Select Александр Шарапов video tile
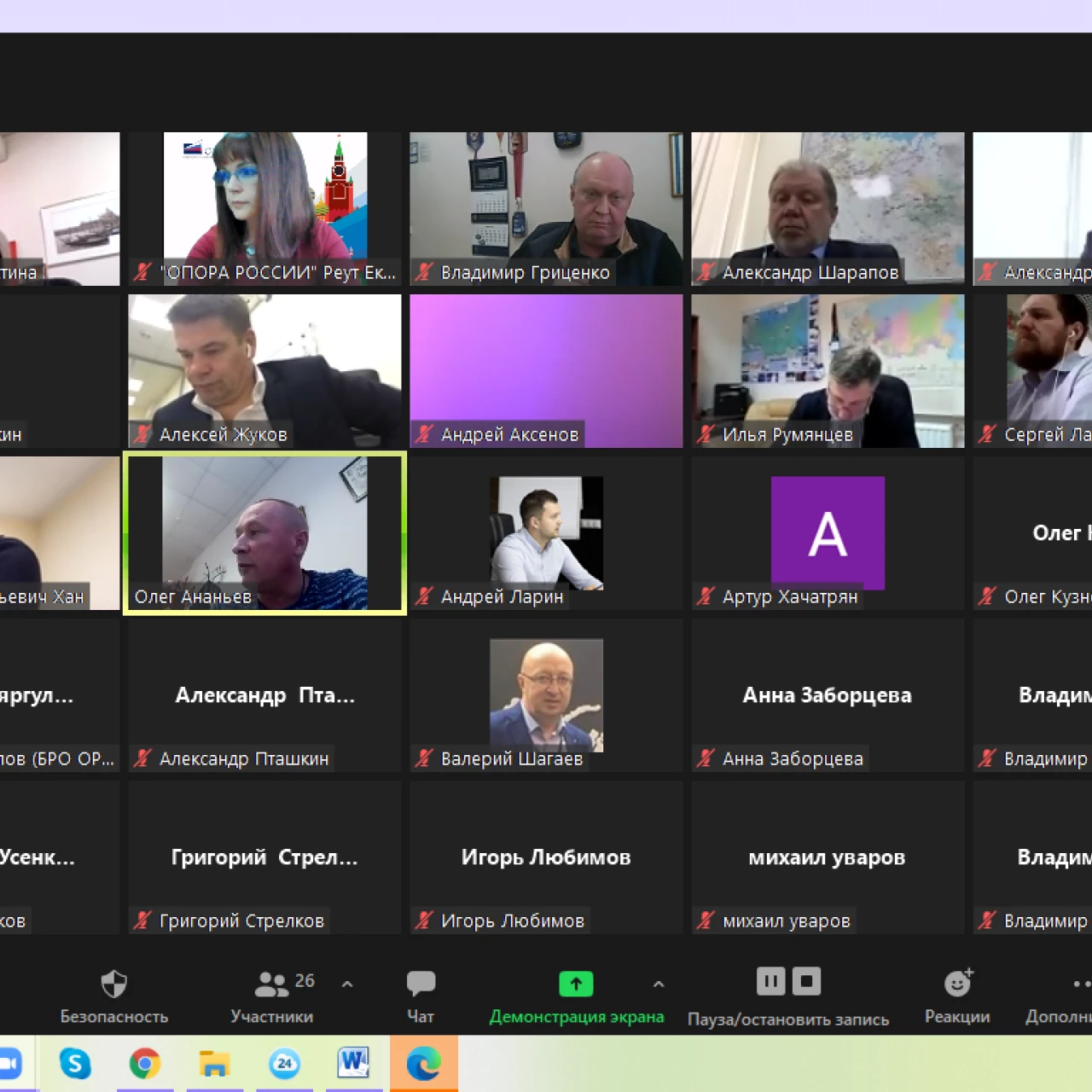Viewport: 1092px width, 1092px height. click(x=828, y=208)
